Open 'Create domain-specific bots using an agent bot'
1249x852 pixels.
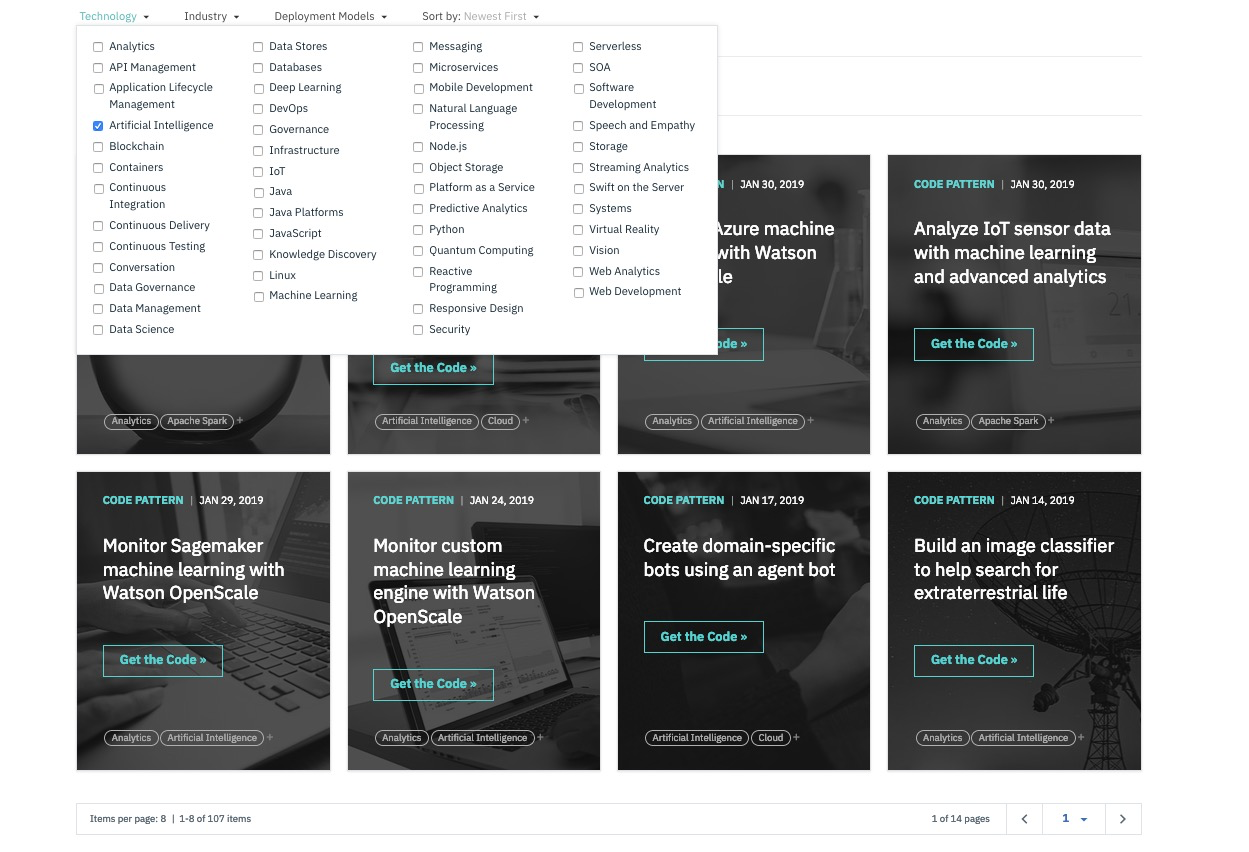tap(739, 558)
